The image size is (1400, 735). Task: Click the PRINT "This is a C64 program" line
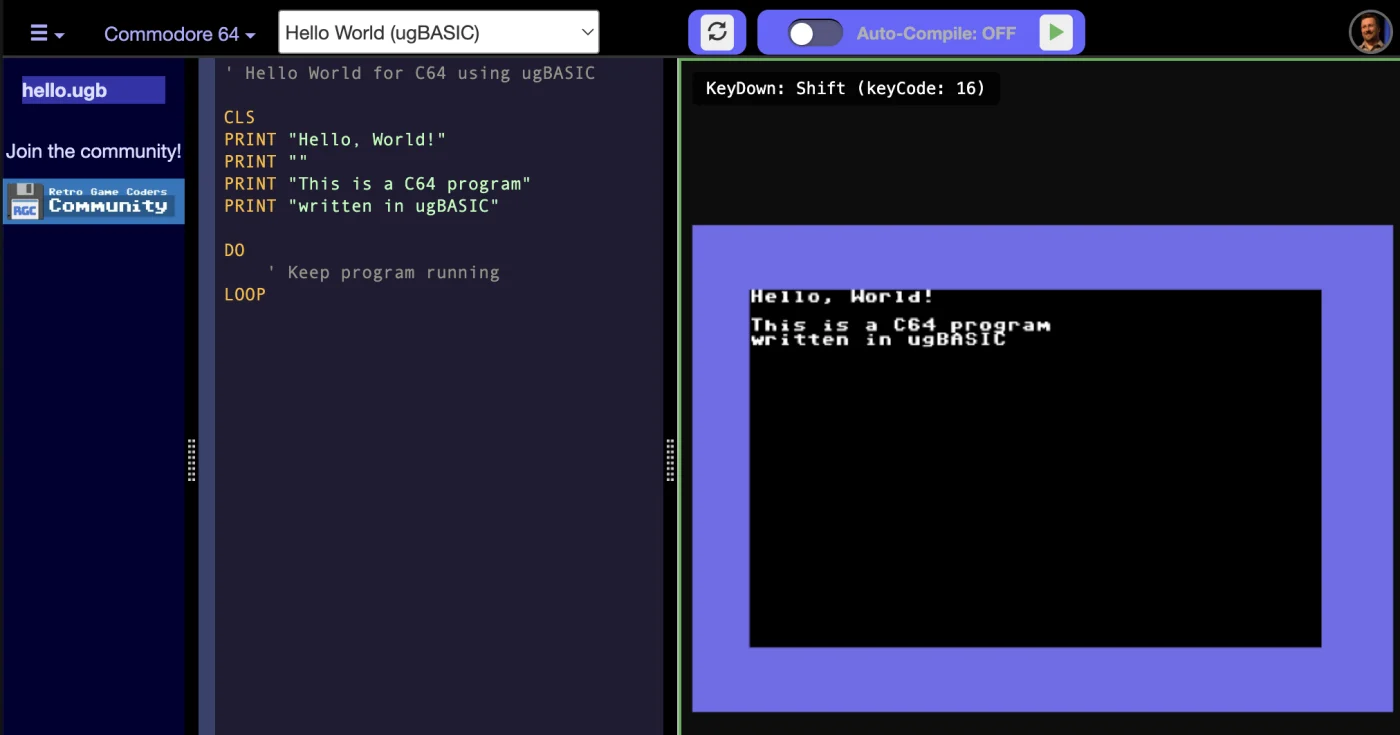point(377,183)
